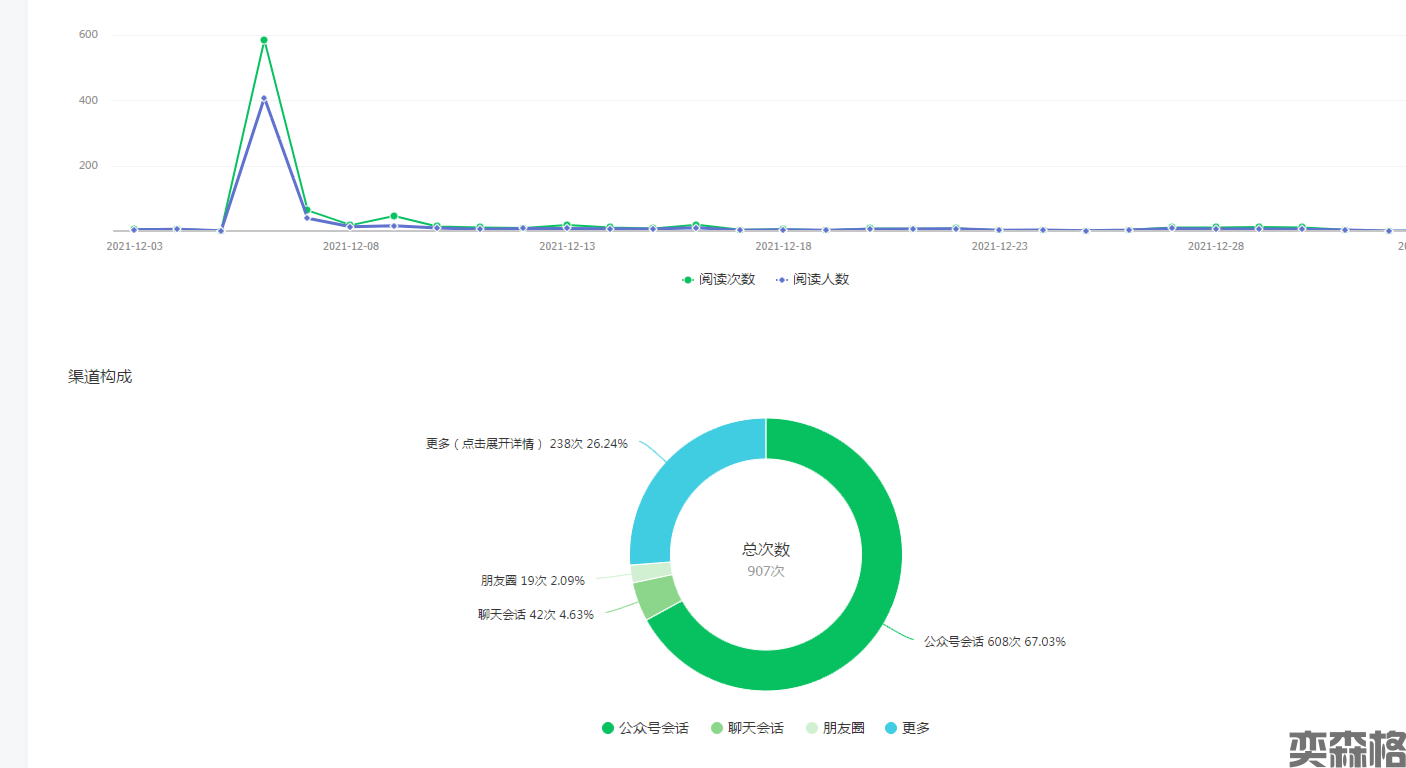Toggle 阅读次数 series in line chart legend
Screen dimensions: 1406x768
[718, 280]
